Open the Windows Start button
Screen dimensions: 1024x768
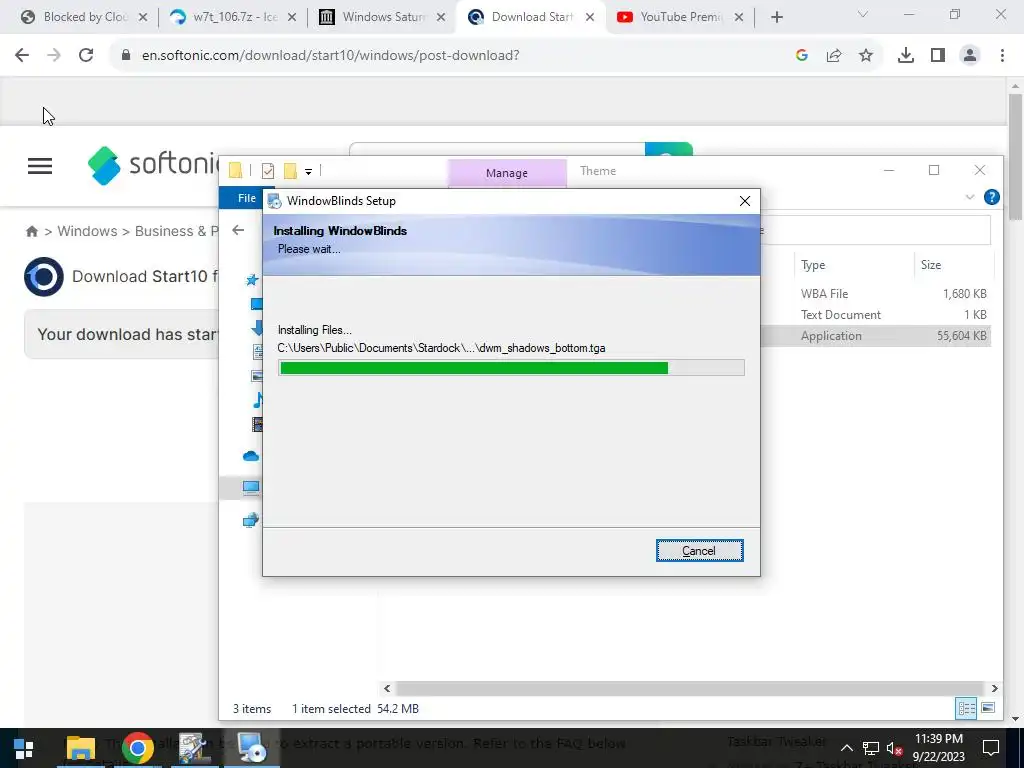tap(24, 748)
